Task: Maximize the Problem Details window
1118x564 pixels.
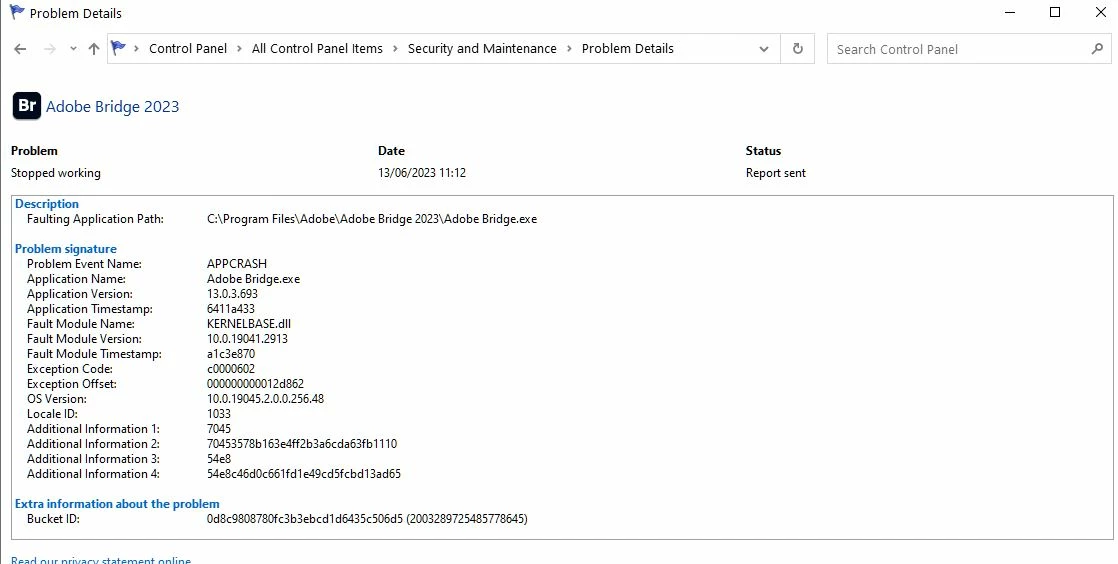Action: coord(1055,12)
